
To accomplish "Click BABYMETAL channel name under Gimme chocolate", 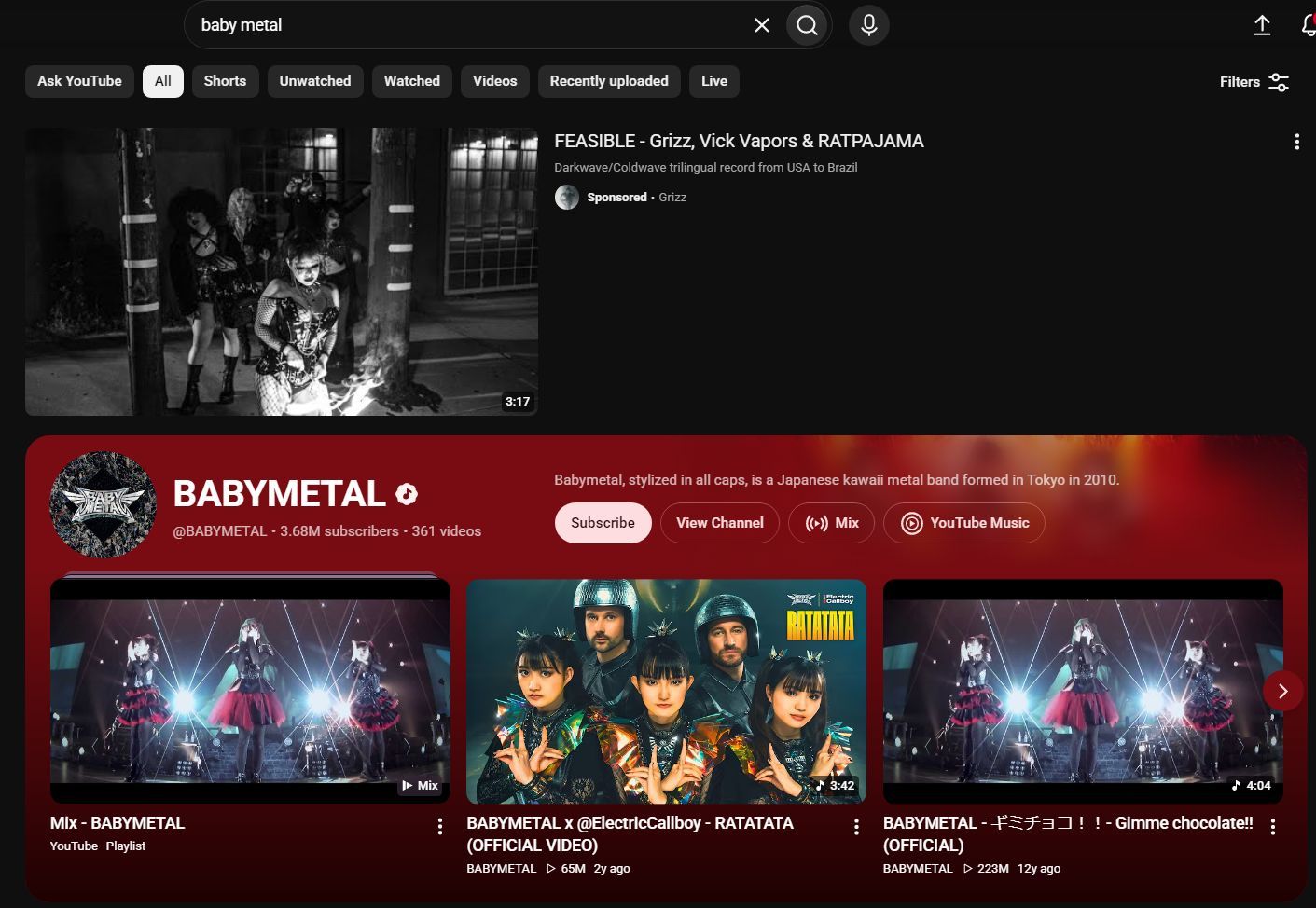I will [918, 869].
